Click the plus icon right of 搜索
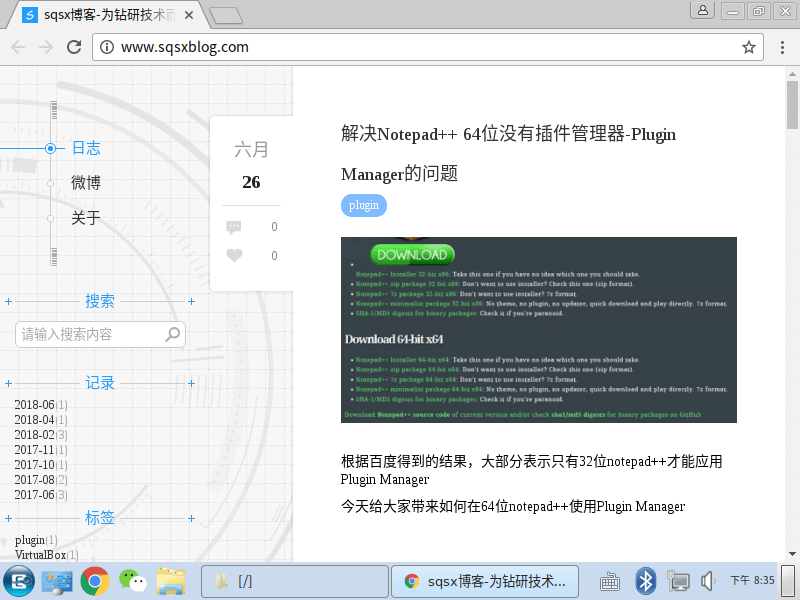The width and height of the screenshot is (800, 600). click(191, 302)
